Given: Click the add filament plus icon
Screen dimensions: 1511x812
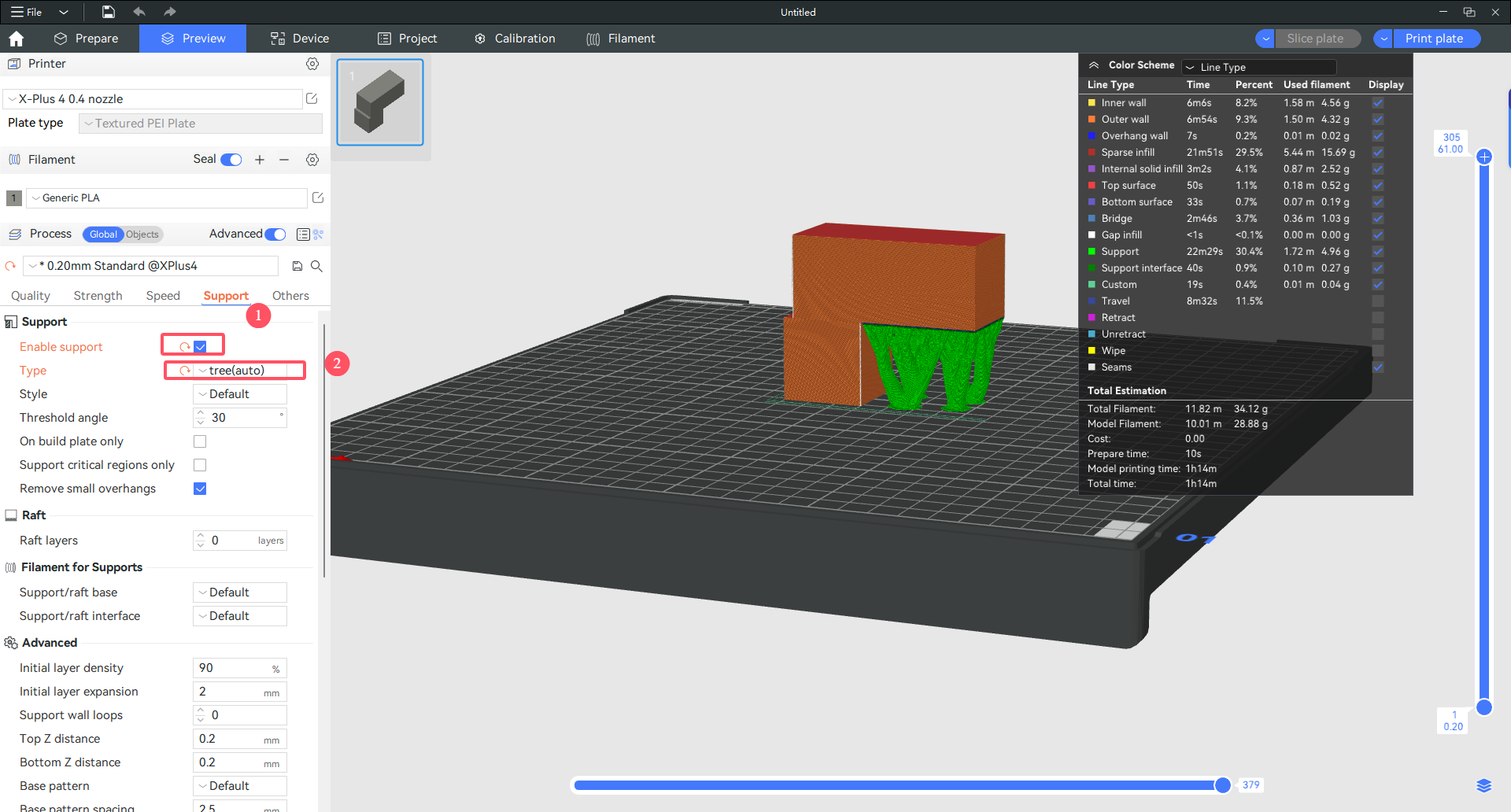Looking at the screenshot, I should pos(260,160).
